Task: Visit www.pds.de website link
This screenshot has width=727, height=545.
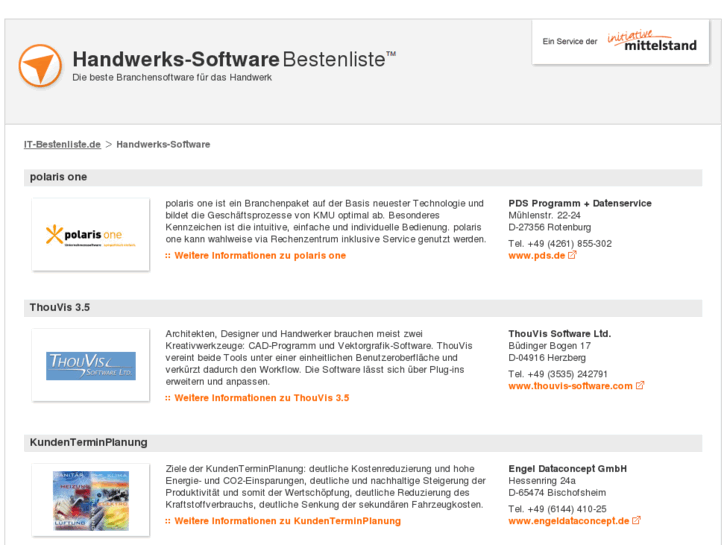Action: coord(537,256)
